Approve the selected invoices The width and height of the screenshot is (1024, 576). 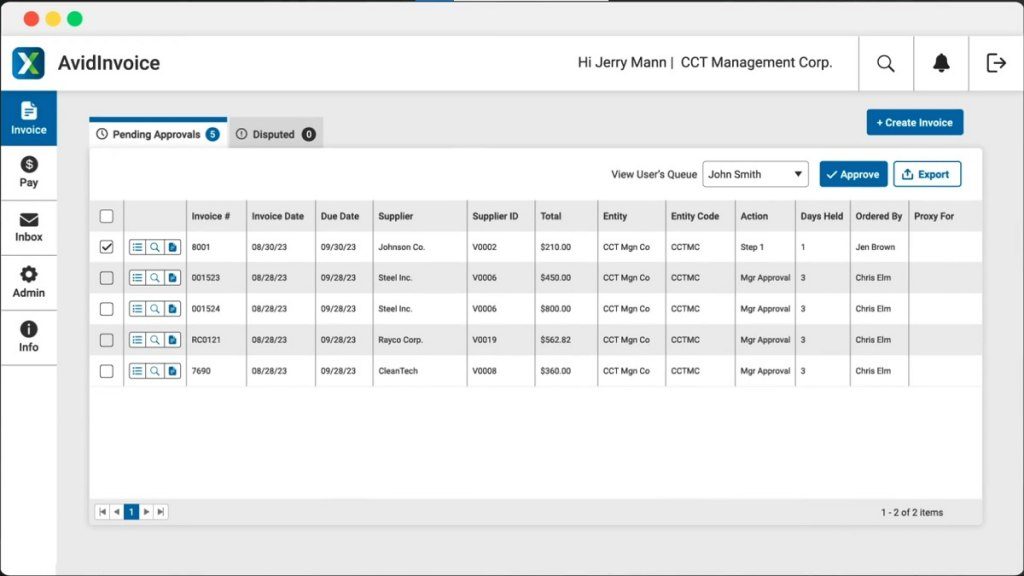pyautogui.click(x=852, y=173)
